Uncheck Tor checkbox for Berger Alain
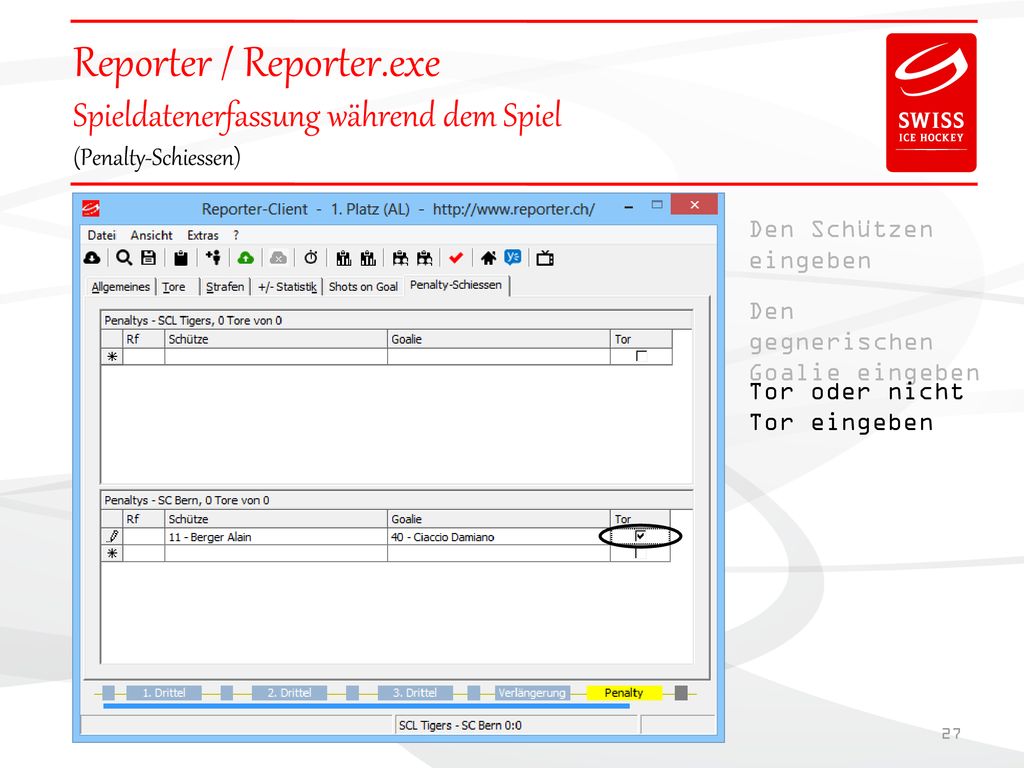This screenshot has width=1024, height=768. pyautogui.click(x=641, y=536)
